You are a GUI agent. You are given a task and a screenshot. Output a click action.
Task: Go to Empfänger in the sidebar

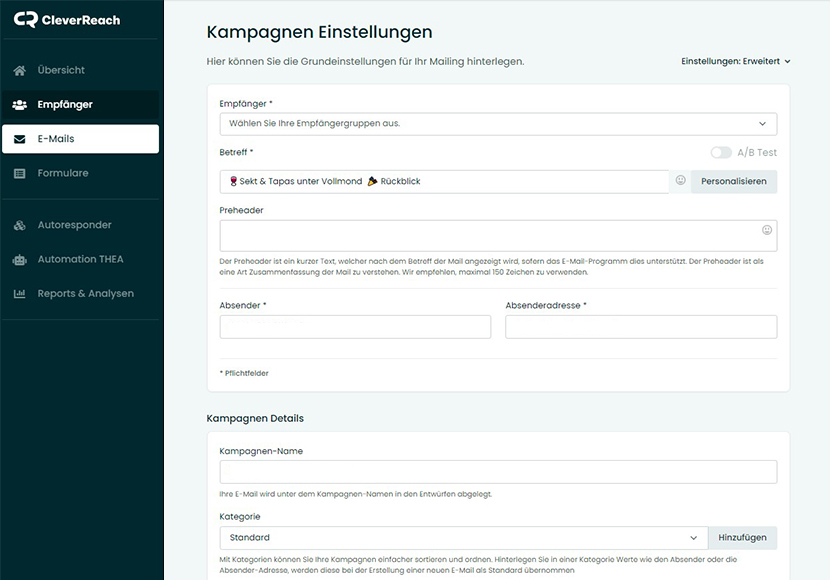pos(80,105)
